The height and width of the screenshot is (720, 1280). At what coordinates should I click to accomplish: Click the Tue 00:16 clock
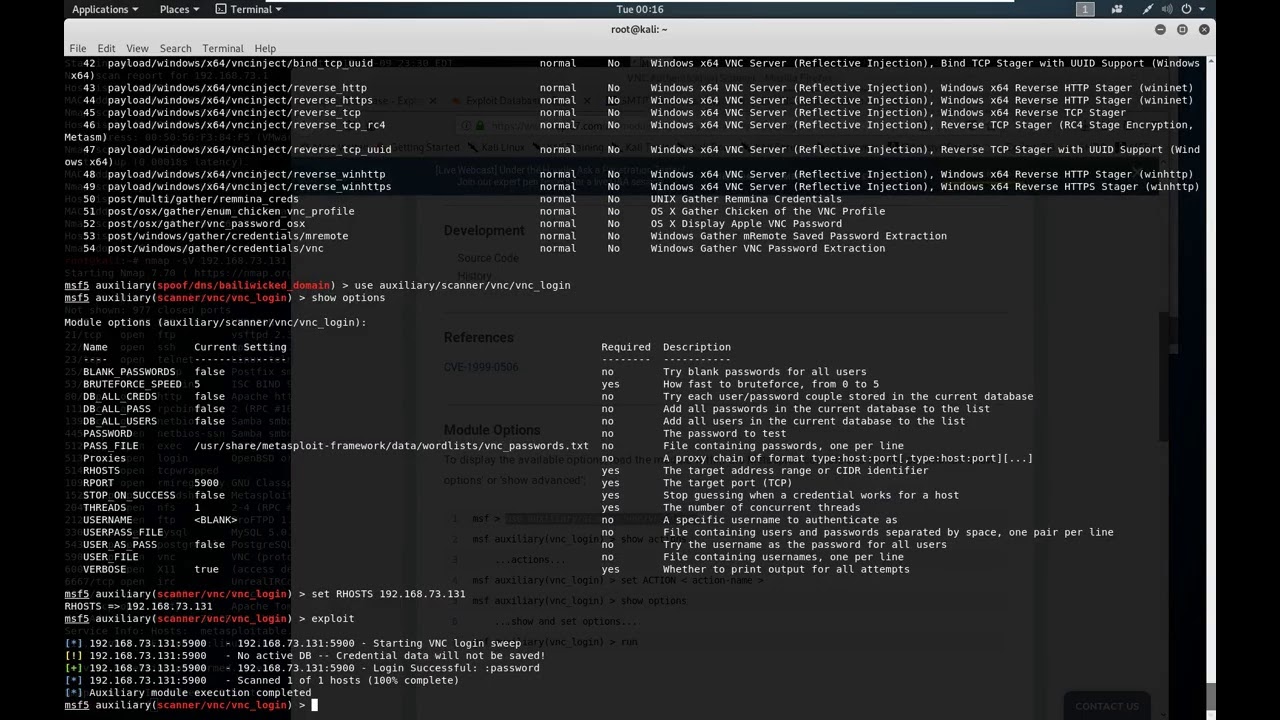point(639,9)
